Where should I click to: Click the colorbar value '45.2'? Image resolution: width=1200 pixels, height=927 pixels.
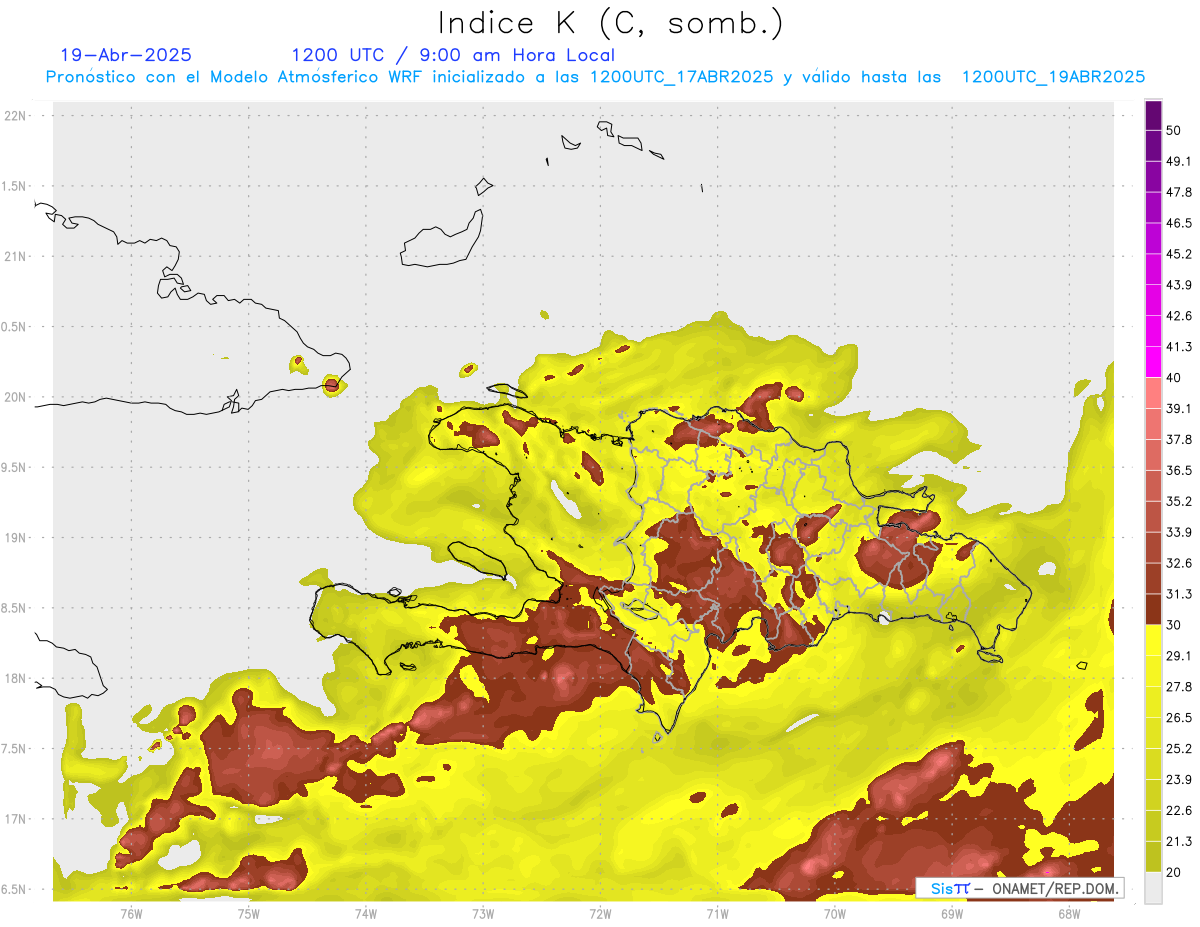click(1178, 254)
